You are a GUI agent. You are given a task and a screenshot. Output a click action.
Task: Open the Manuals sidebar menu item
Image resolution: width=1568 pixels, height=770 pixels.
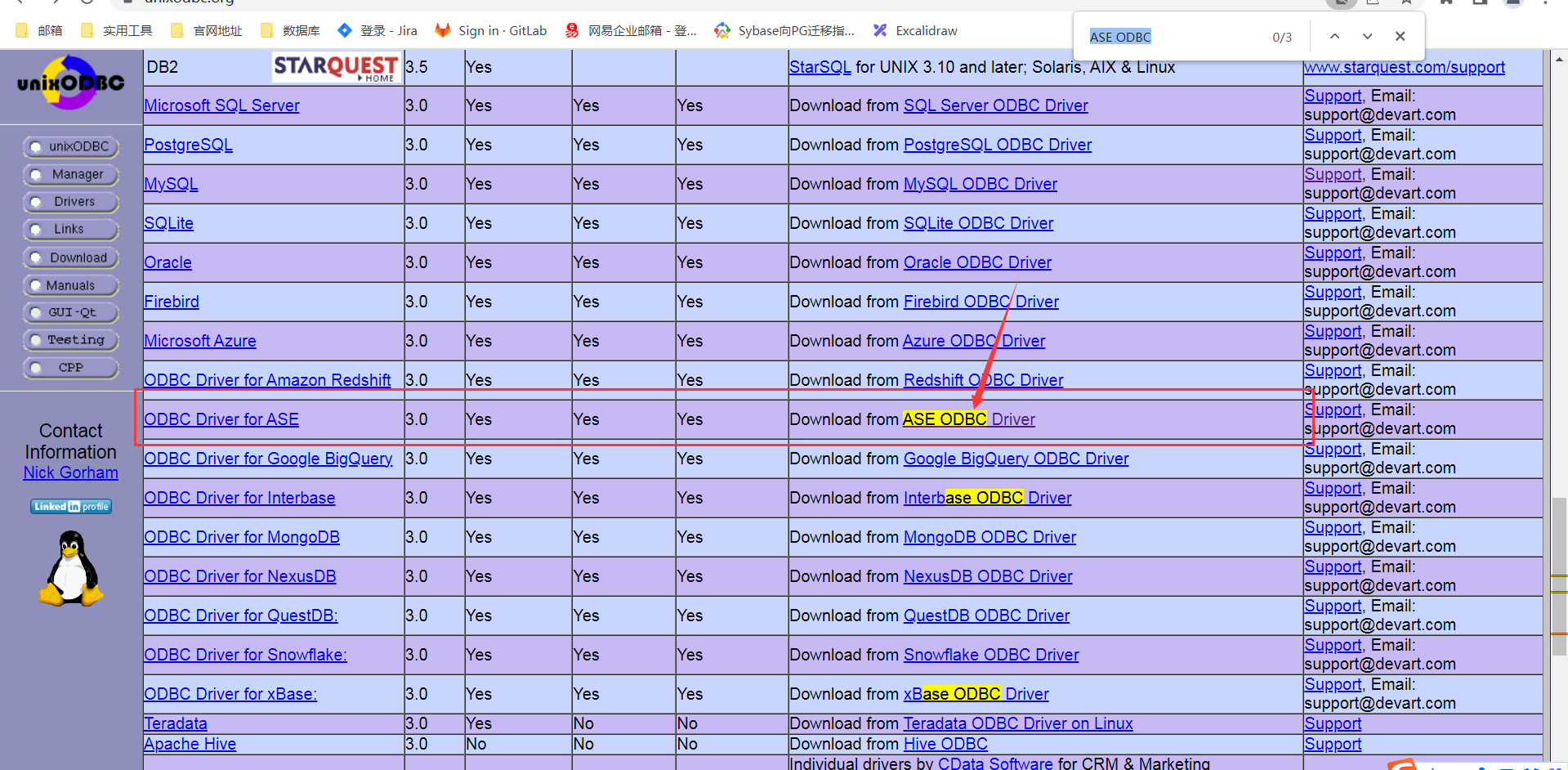pos(71,286)
